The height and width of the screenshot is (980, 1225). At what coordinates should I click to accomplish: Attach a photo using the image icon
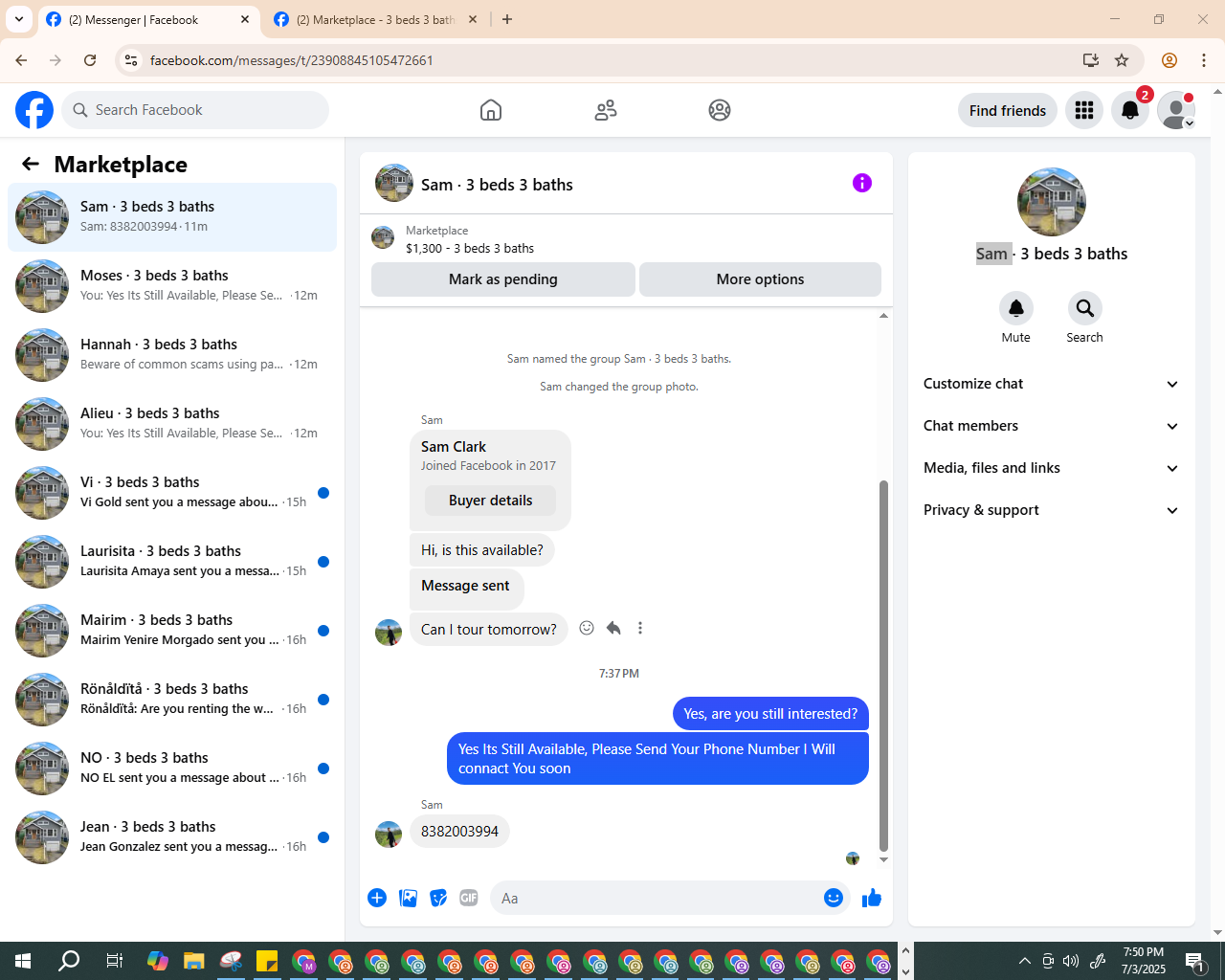(x=408, y=898)
